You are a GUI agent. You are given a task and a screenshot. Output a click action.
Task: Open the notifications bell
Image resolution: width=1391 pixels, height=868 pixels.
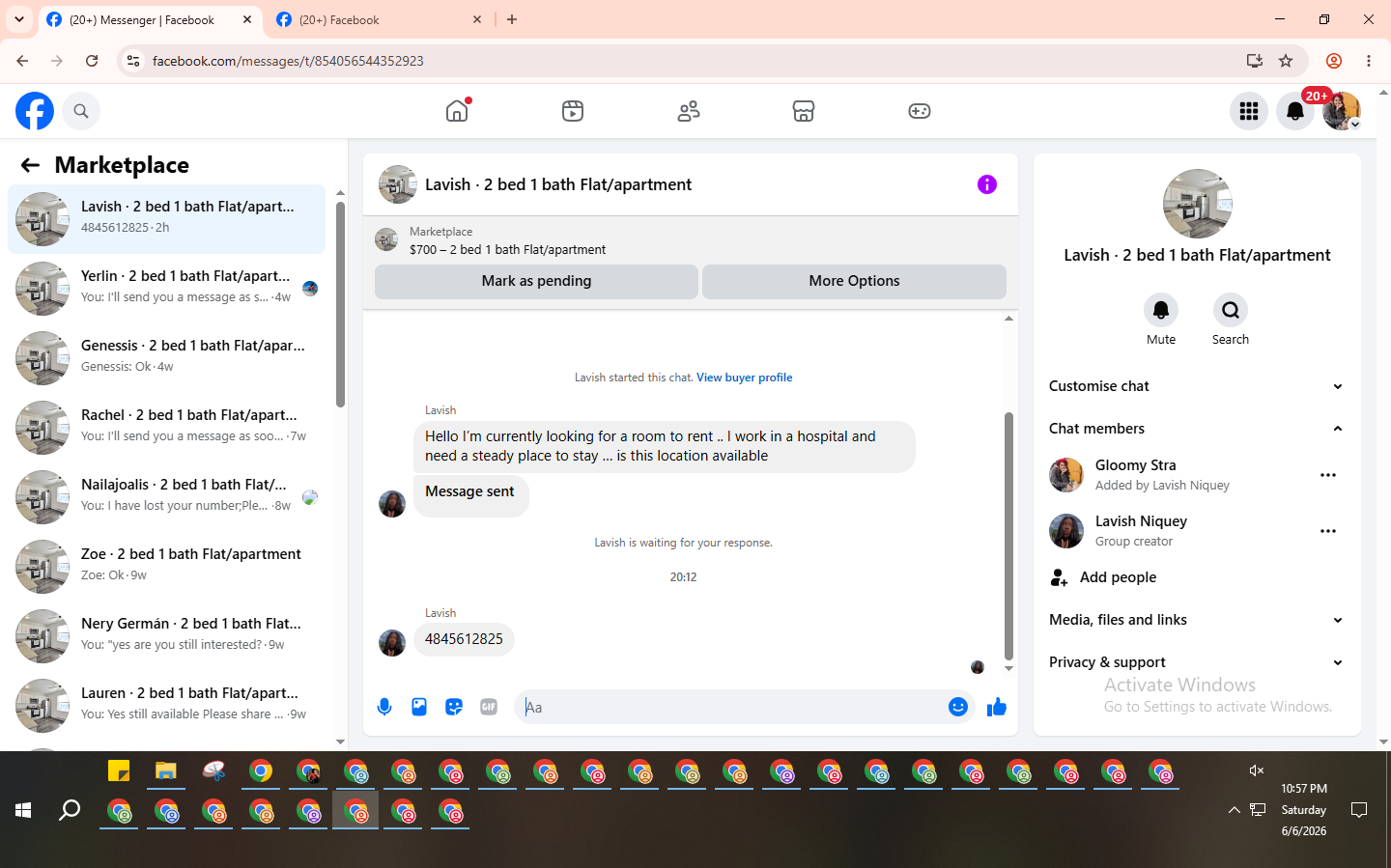tap(1295, 111)
